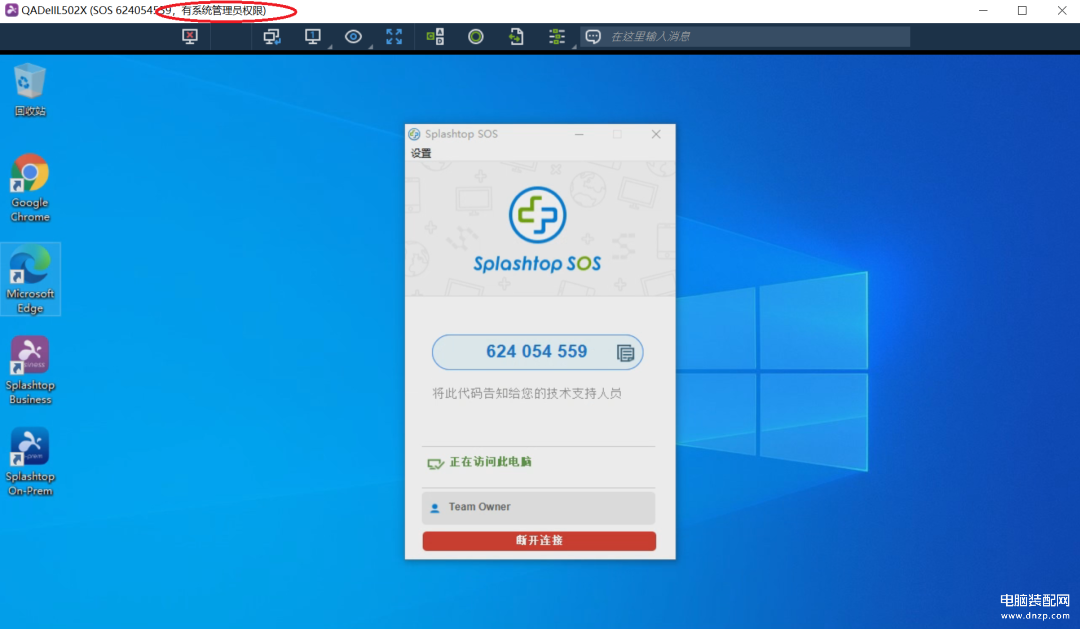Click the disconnect session icon in toolbar
This screenshot has width=1080, height=629.
coord(189,37)
